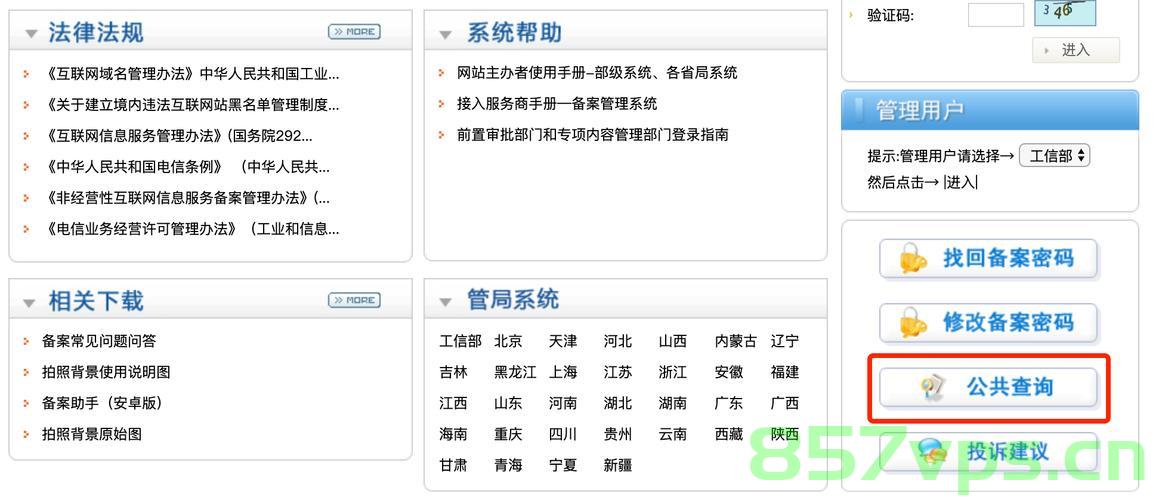The height and width of the screenshot is (500, 1162).
Task: Click the 进入 link under management user
Action: [961, 182]
